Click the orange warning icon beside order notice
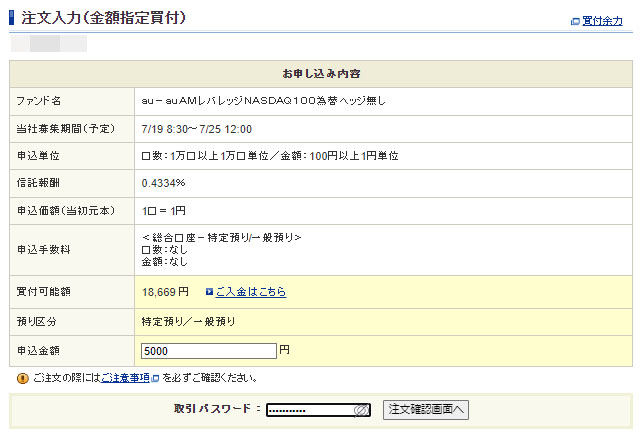The image size is (642, 437). [22, 379]
